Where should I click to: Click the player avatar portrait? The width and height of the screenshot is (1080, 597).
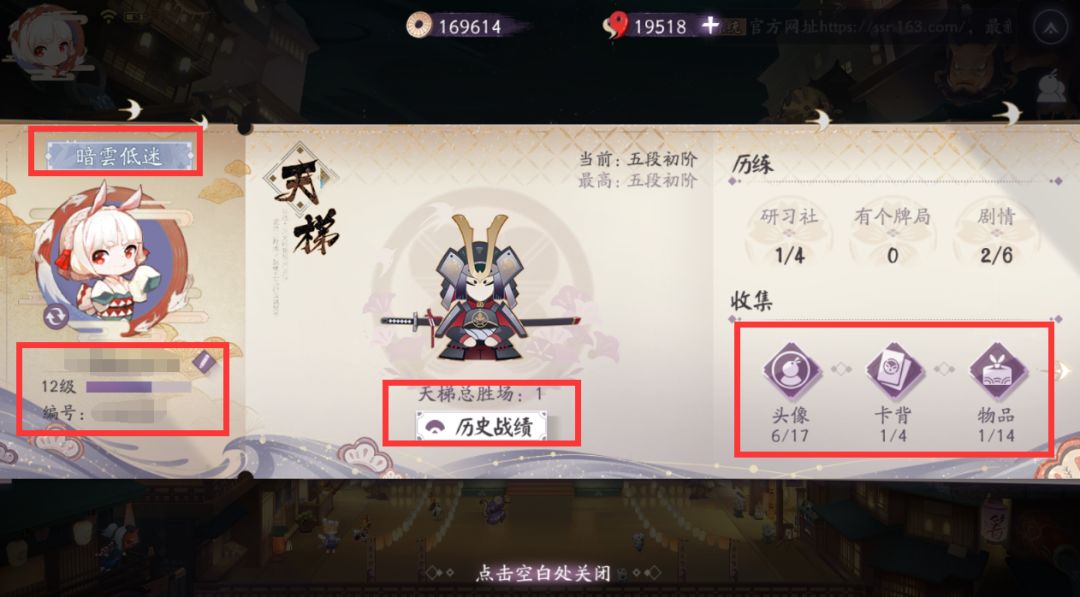(x=108, y=259)
